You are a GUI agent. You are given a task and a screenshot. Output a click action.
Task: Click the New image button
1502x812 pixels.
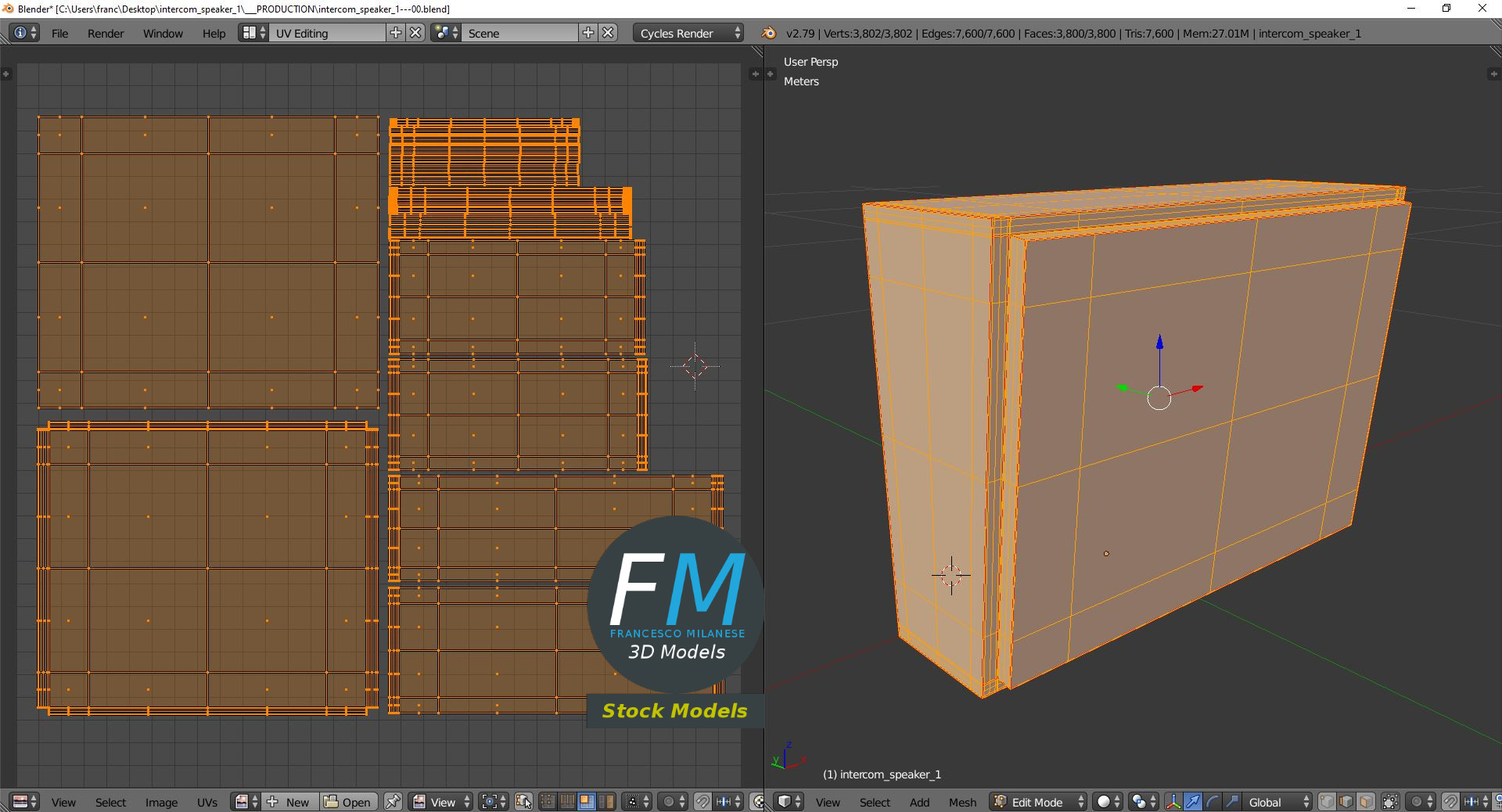coord(289,802)
